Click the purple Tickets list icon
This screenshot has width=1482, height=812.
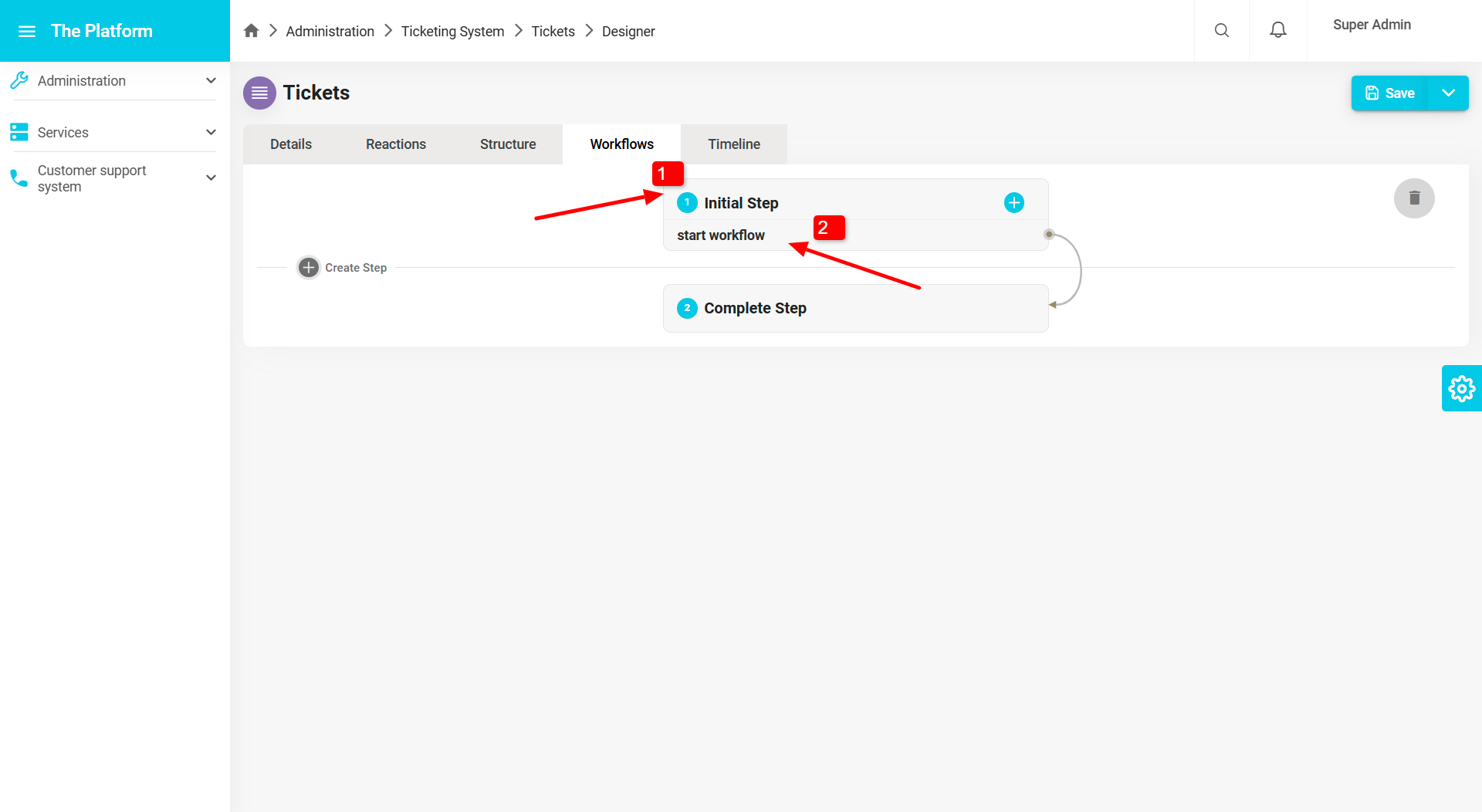coord(259,93)
